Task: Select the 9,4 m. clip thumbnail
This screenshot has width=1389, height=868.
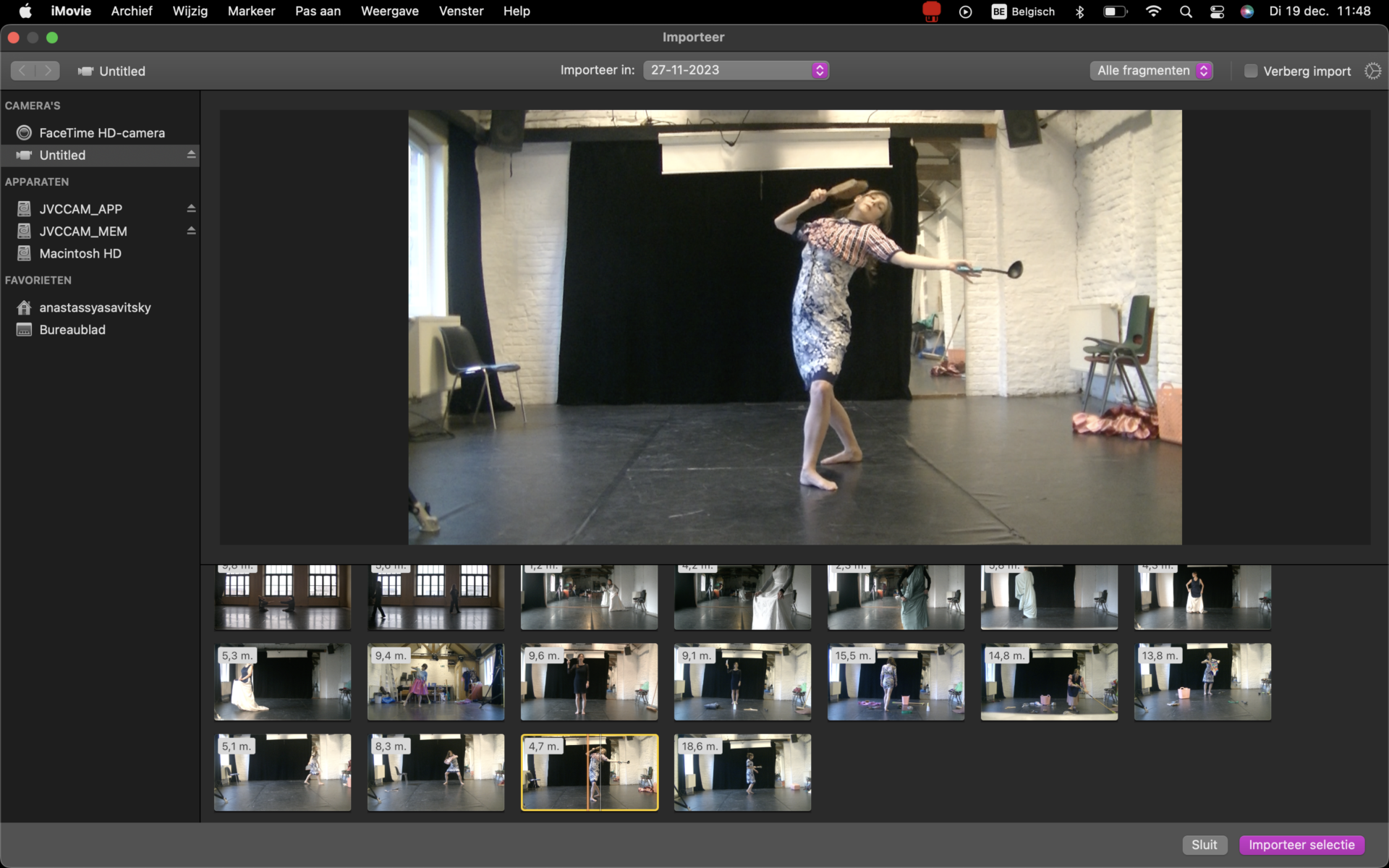Action: point(436,682)
